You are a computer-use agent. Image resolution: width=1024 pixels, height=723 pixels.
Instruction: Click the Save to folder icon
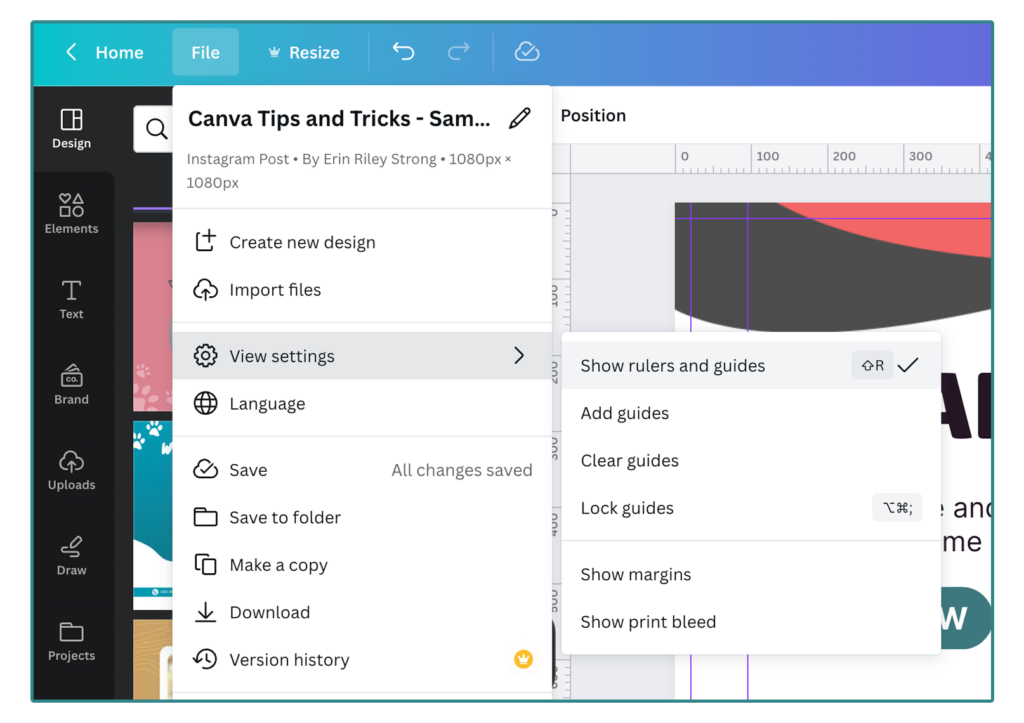pyautogui.click(x=205, y=517)
